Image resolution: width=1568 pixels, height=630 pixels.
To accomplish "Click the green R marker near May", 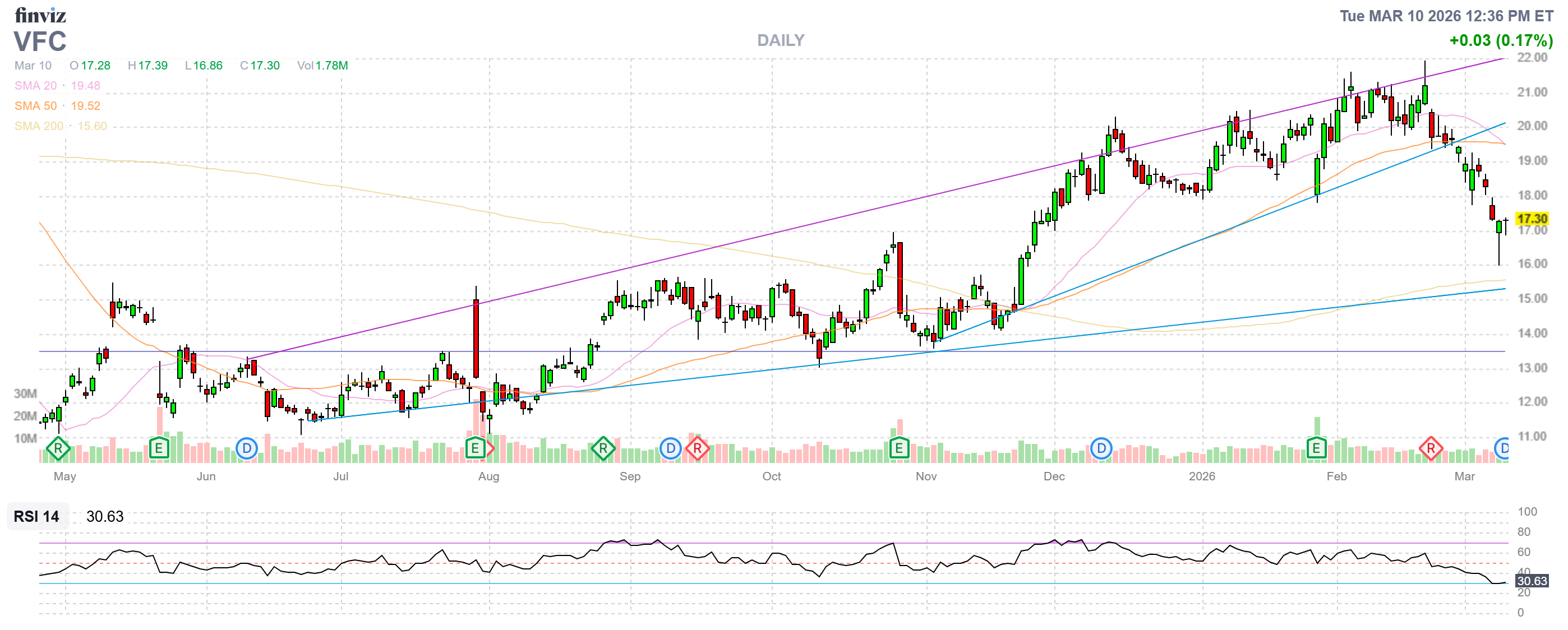I will [58, 450].
